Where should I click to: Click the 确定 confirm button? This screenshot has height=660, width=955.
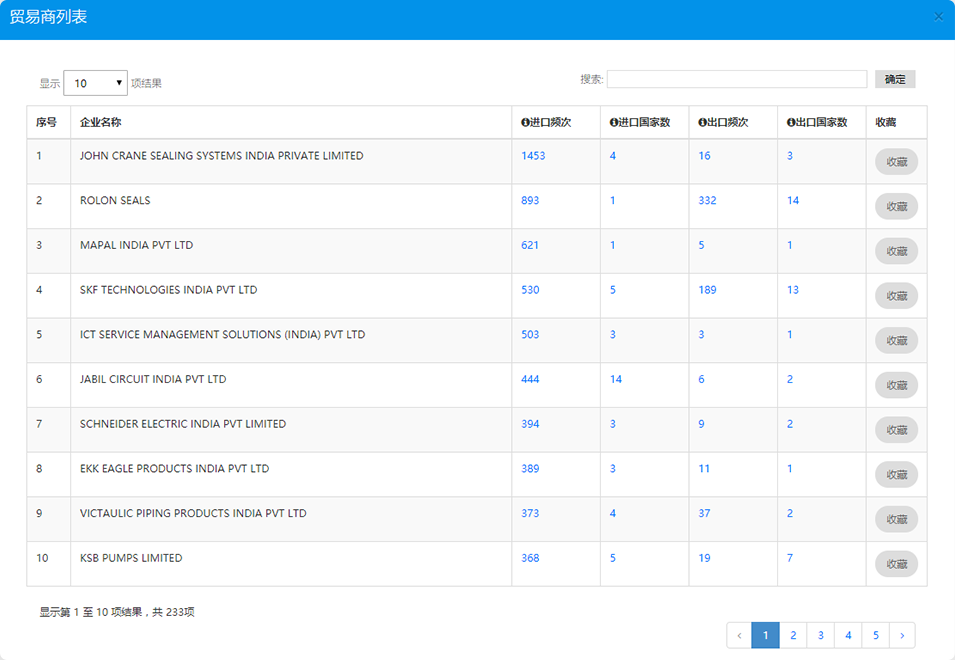[x=895, y=79]
